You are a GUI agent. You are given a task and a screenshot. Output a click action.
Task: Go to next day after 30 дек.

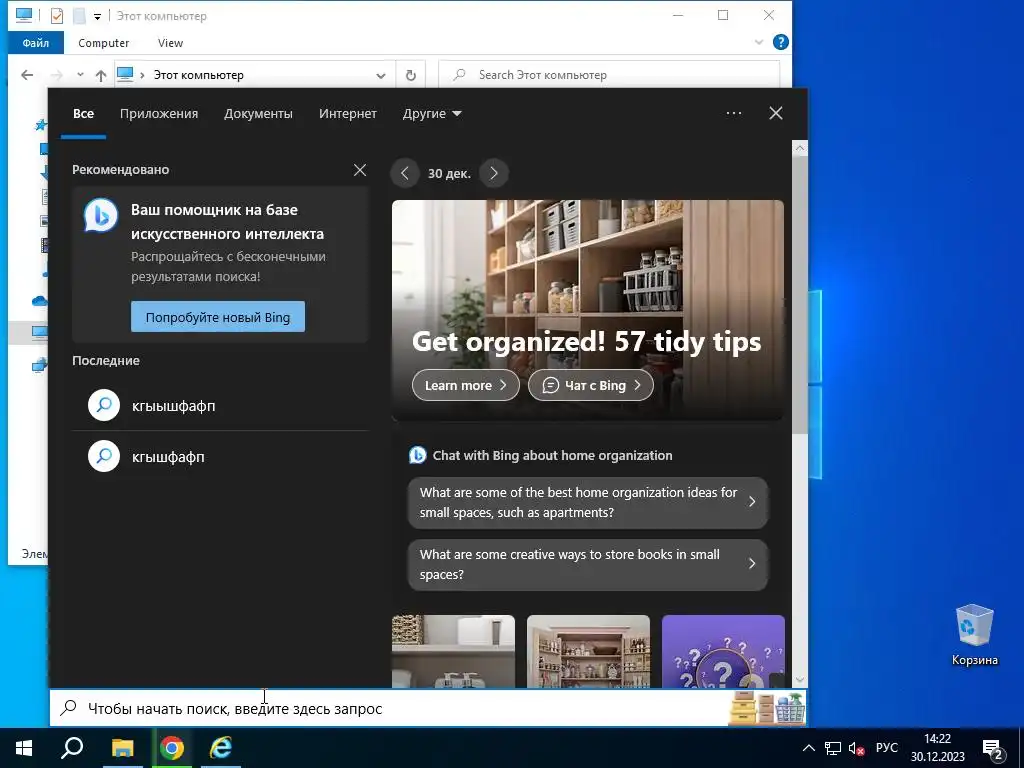coord(494,173)
